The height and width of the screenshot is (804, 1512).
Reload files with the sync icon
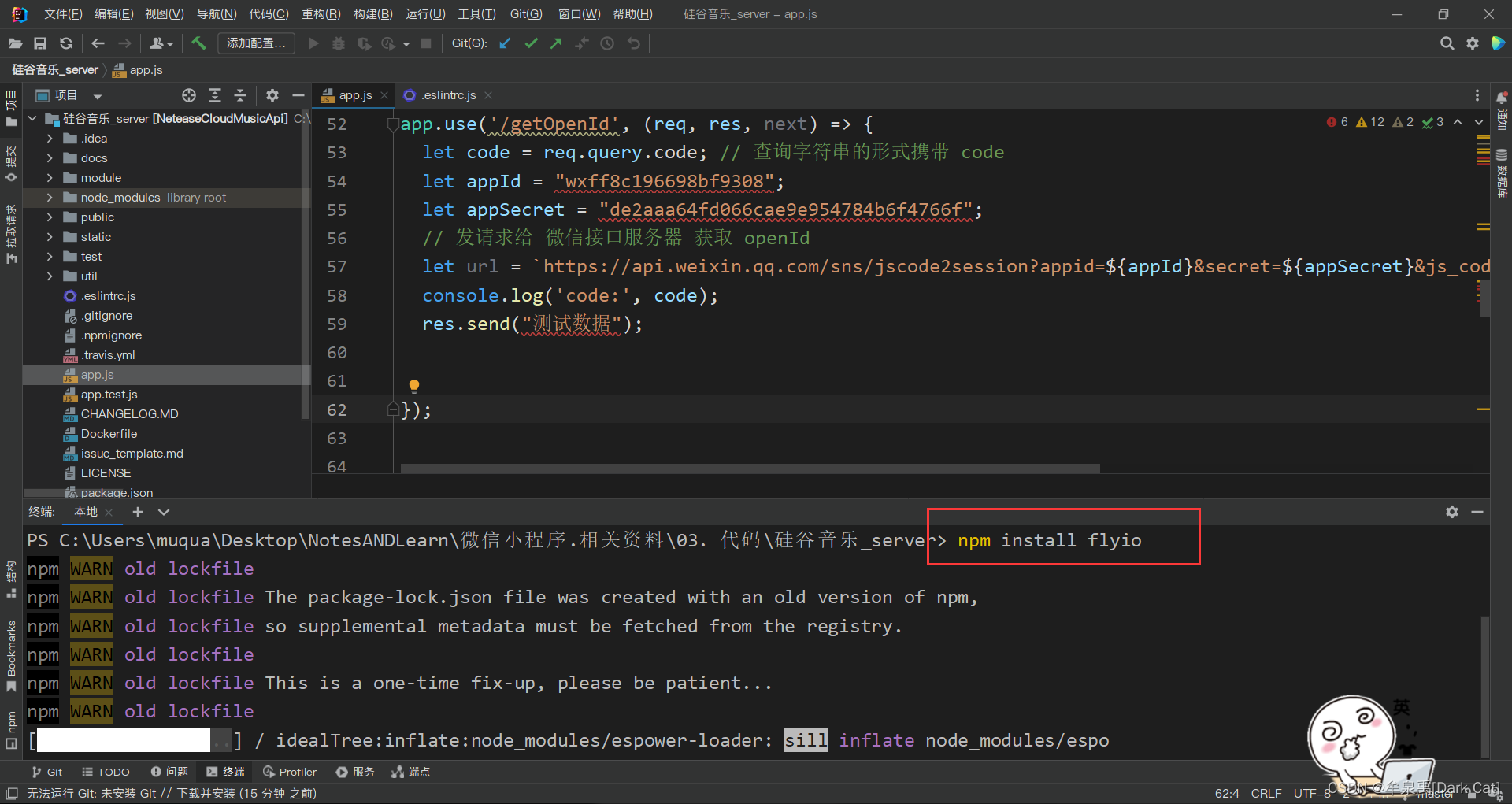(x=66, y=43)
